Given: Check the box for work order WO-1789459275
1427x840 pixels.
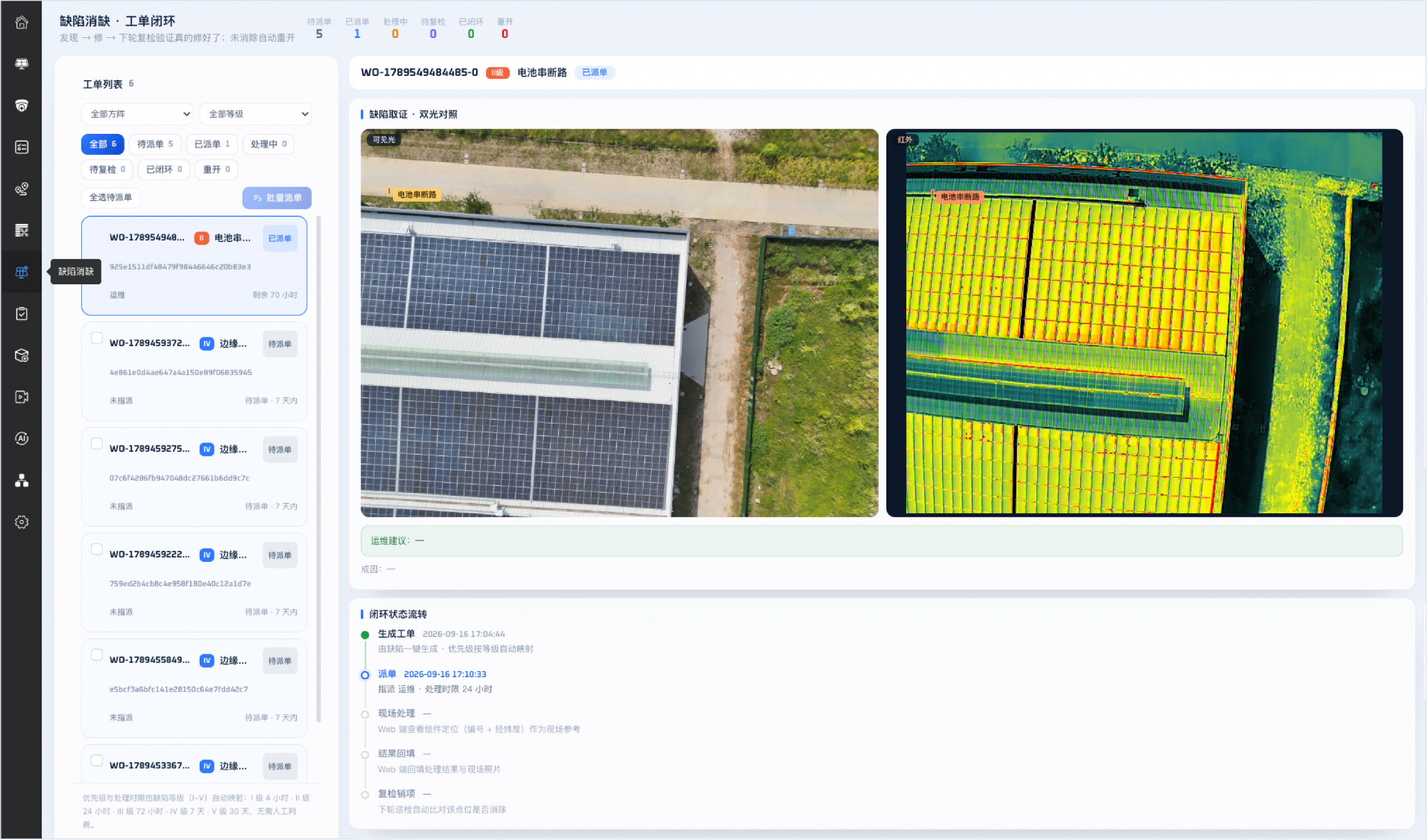Looking at the screenshot, I should [97, 444].
